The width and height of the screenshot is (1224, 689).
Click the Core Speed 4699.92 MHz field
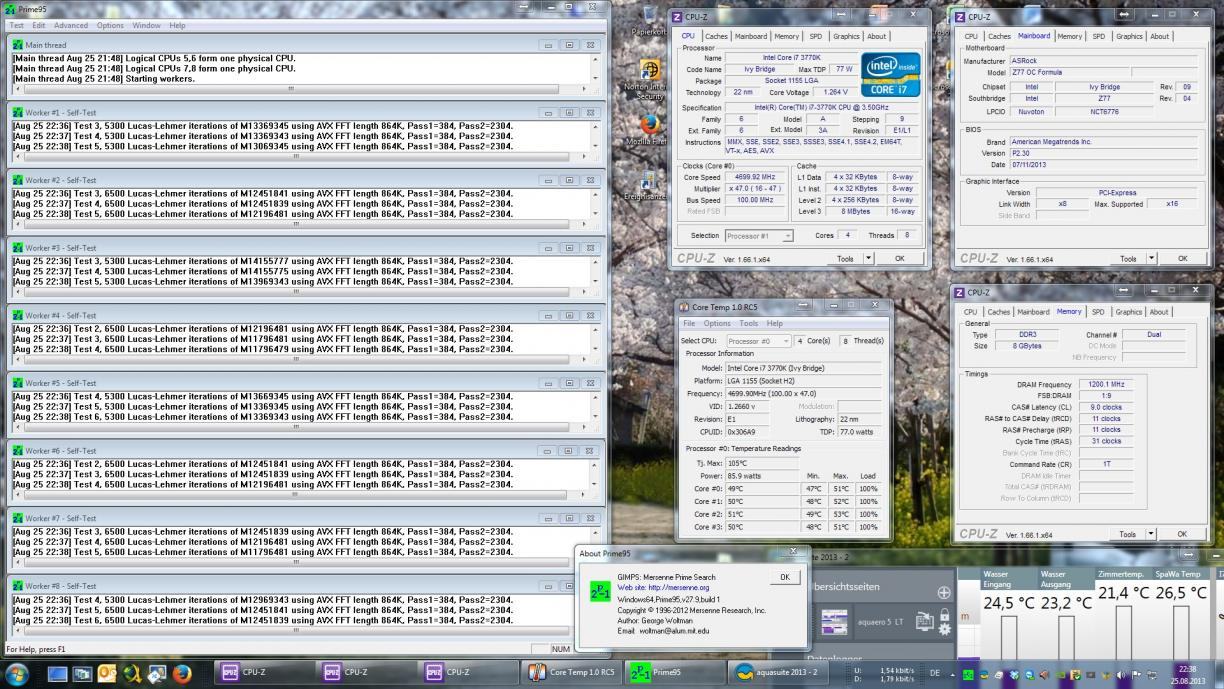point(756,176)
